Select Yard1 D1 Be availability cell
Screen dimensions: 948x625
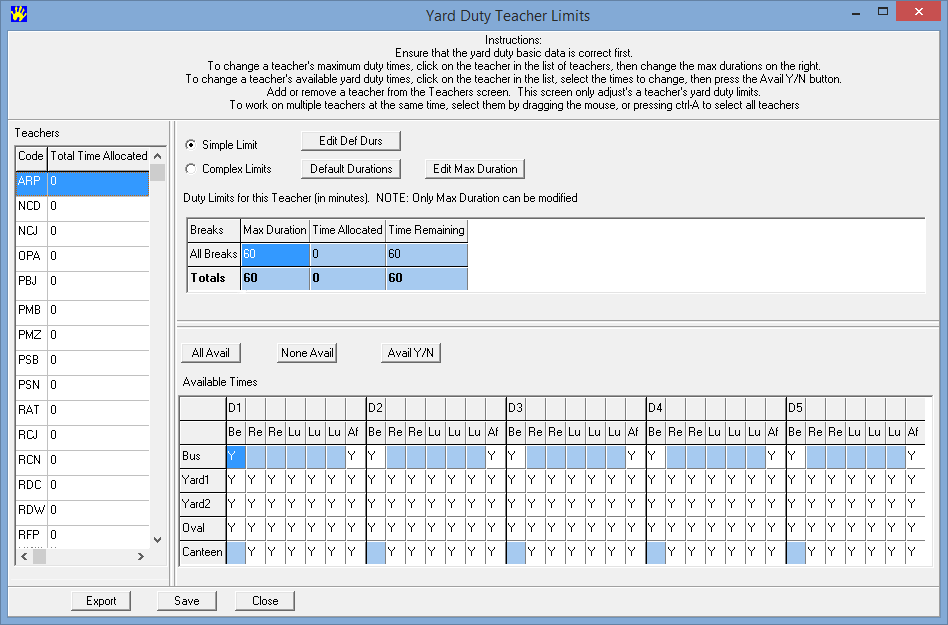point(236,481)
